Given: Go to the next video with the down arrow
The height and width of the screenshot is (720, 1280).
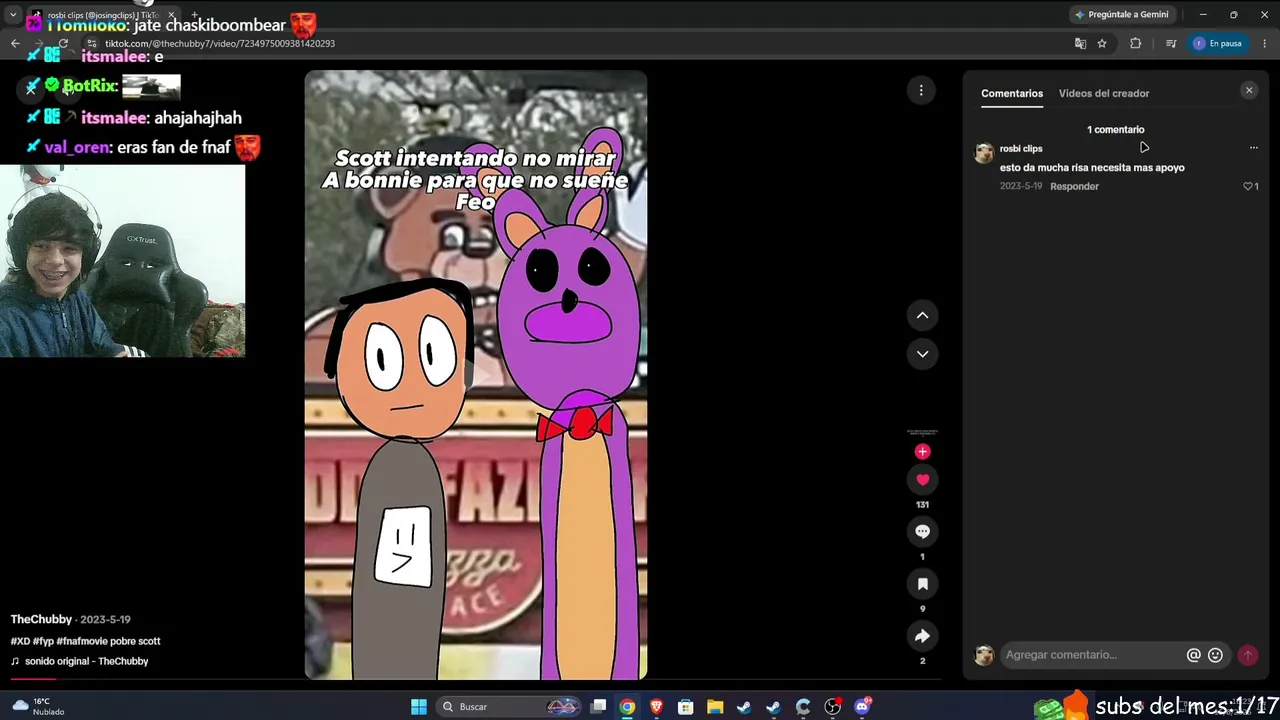Looking at the screenshot, I should pyautogui.click(x=922, y=354).
